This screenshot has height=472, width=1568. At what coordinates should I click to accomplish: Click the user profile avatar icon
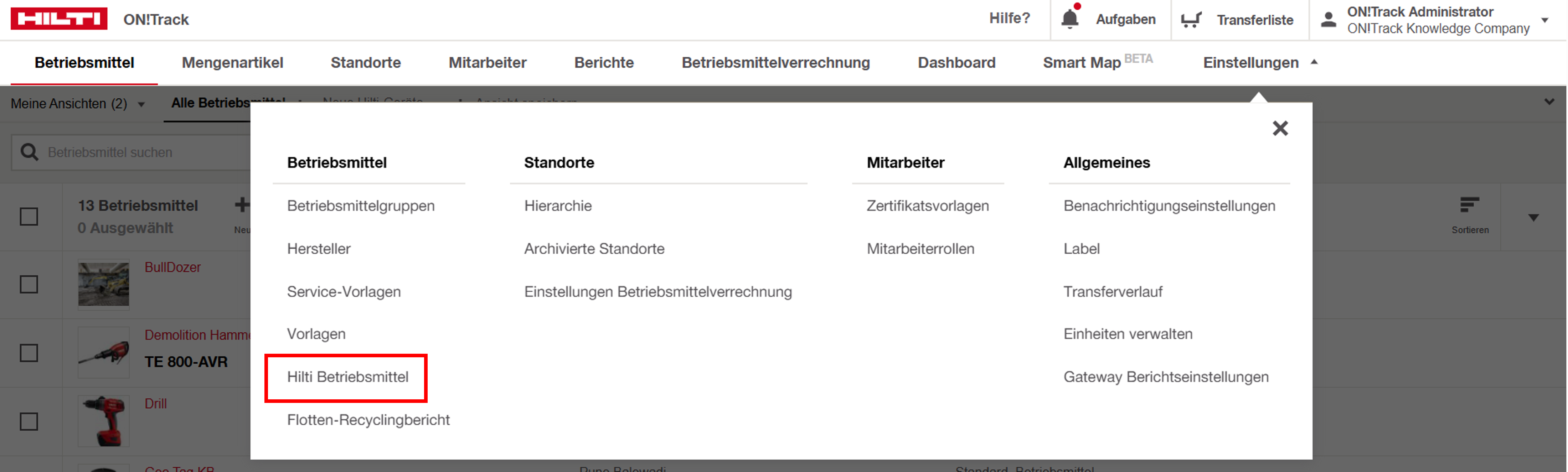[1328, 20]
